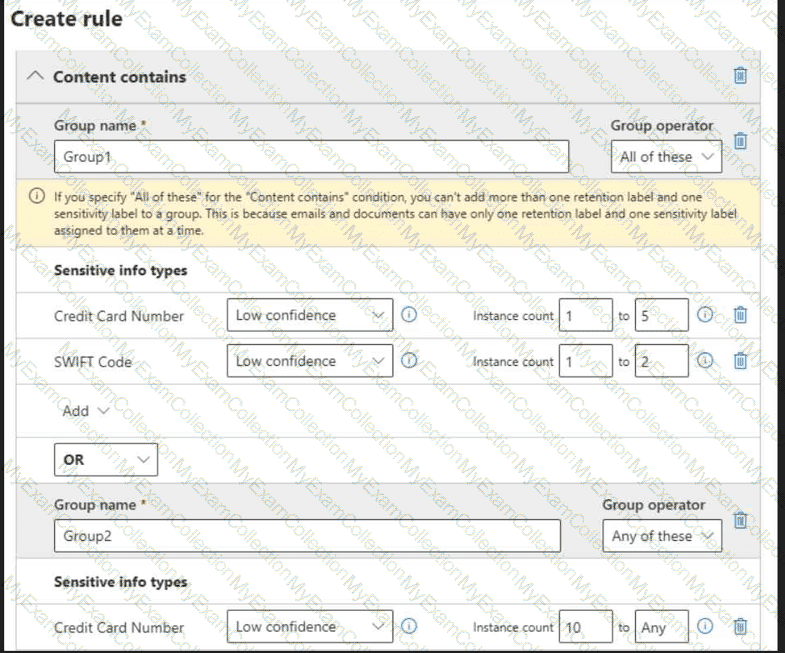Delete the Content contains condition via trash icon
This screenshot has height=653, width=785.
tap(740, 76)
